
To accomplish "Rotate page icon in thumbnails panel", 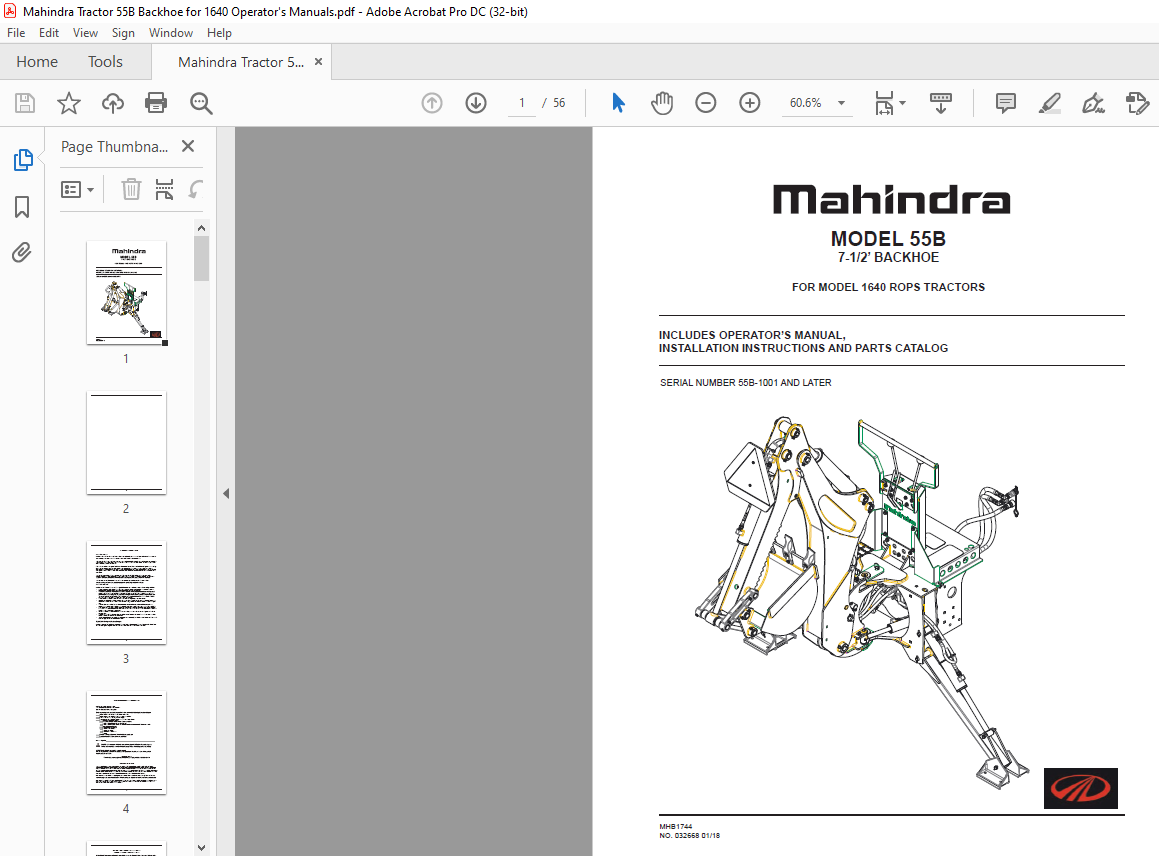I will click(x=195, y=190).
